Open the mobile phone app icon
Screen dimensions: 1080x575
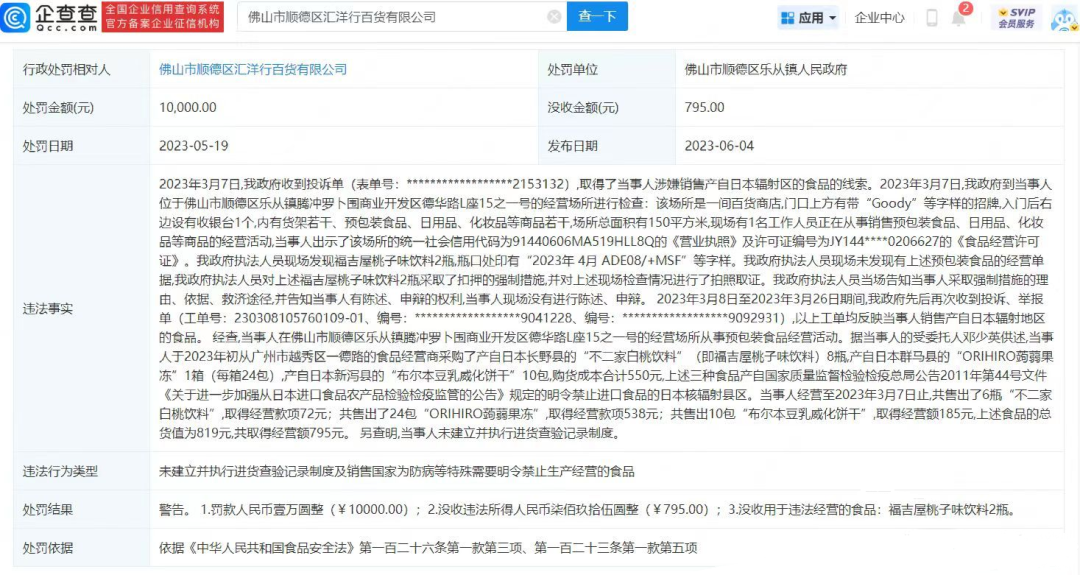coord(931,18)
